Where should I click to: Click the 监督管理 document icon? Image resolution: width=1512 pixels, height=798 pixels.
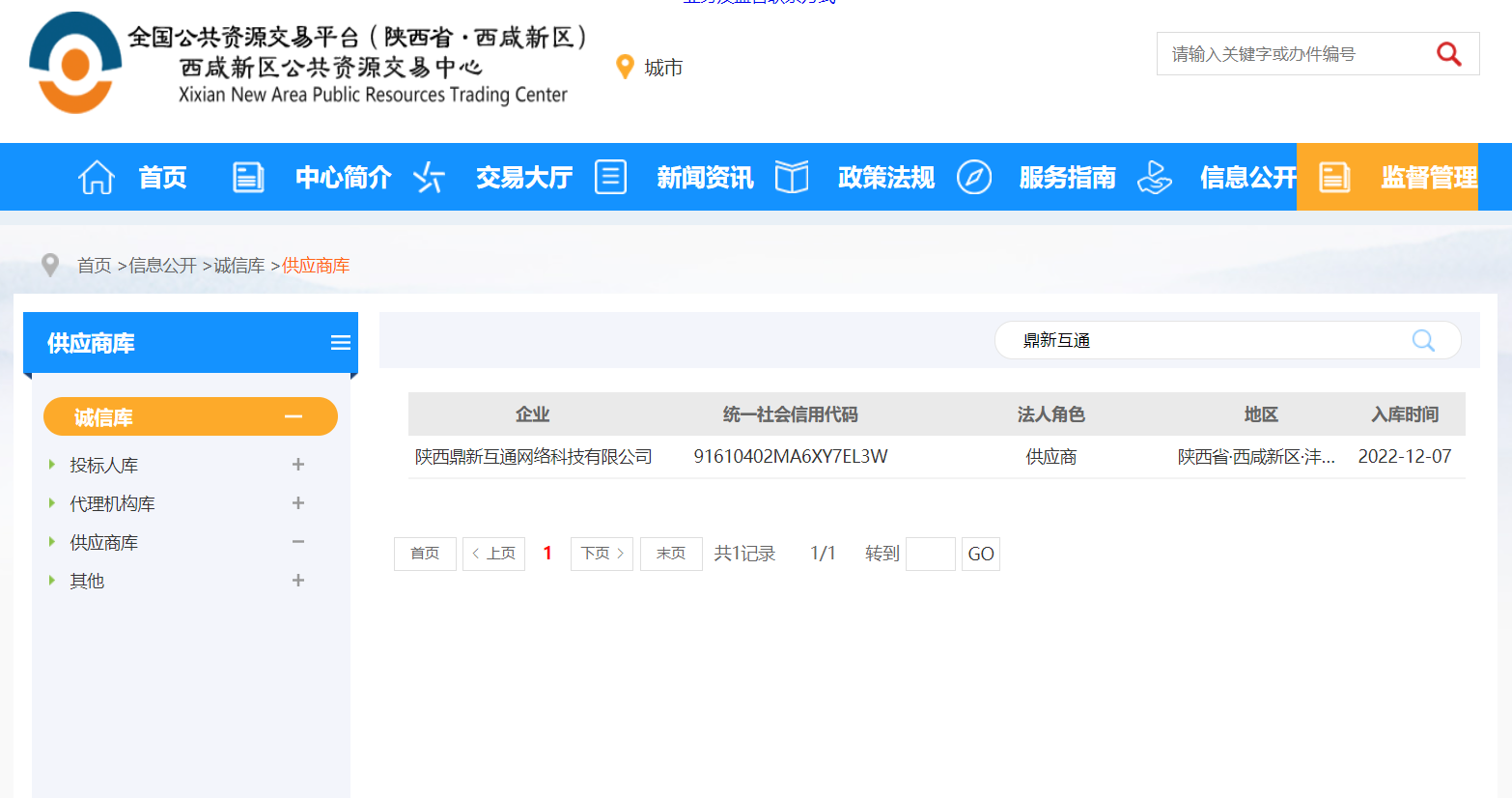click(x=1334, y=177)
